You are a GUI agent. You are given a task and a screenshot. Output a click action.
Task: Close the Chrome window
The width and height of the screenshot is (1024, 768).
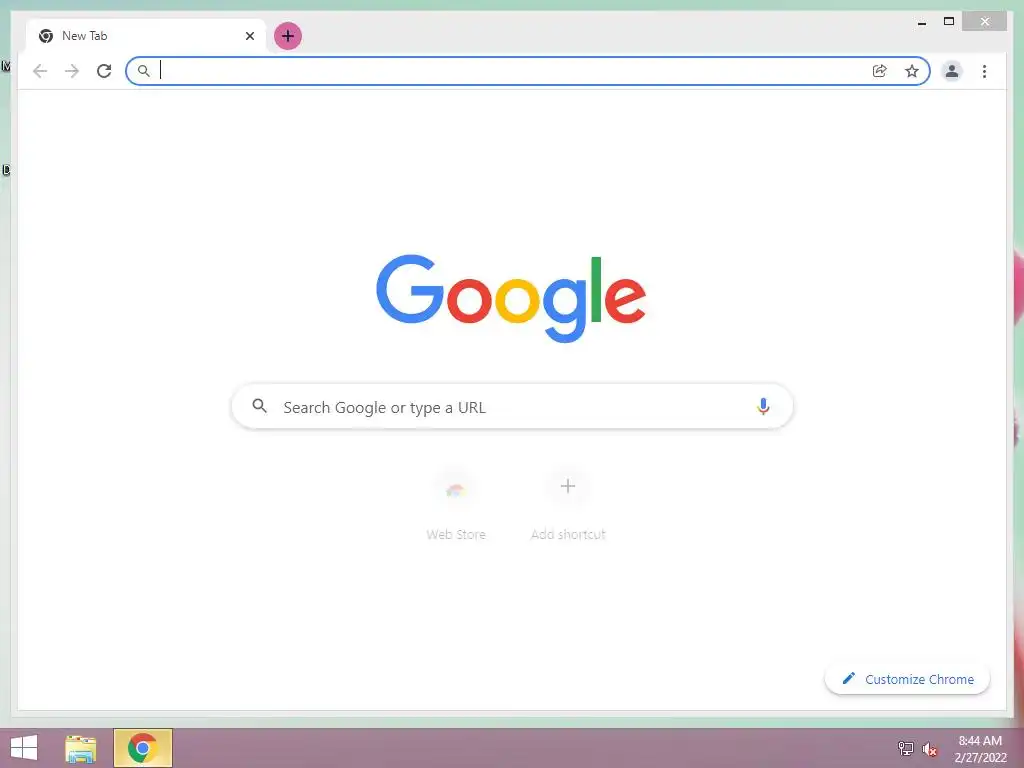coord(985,22)
